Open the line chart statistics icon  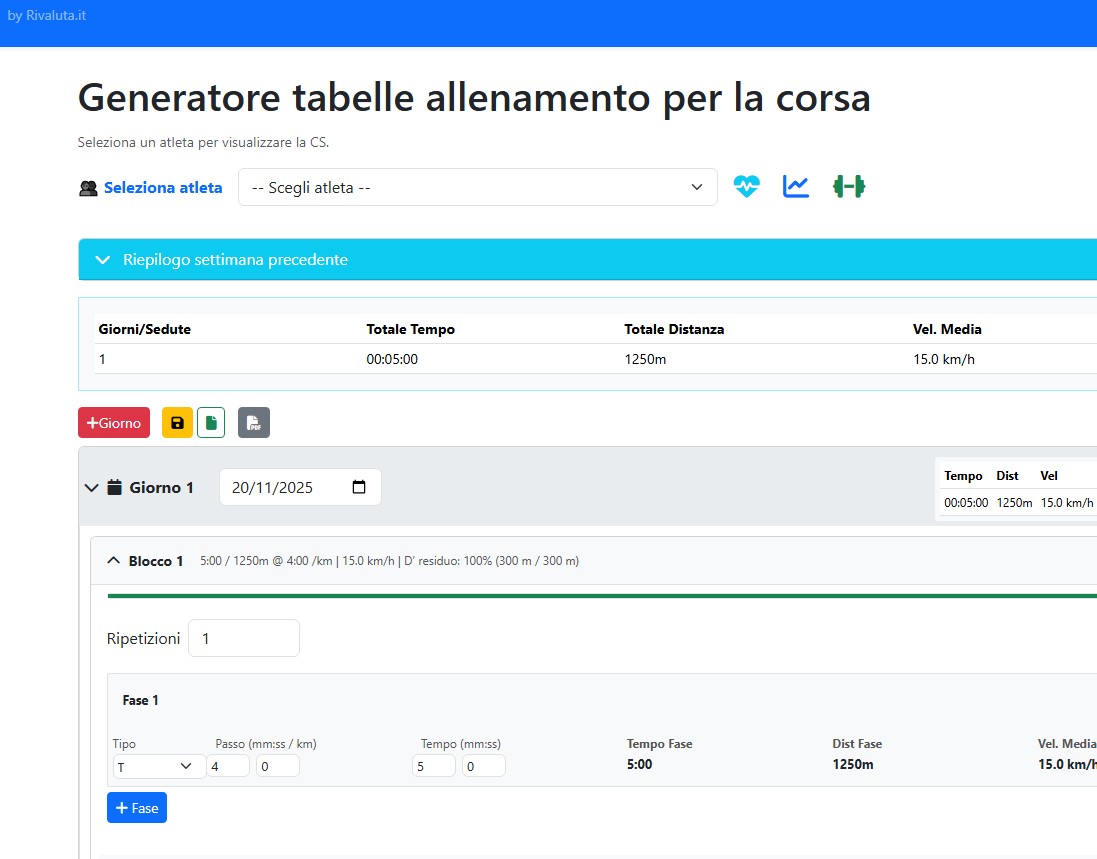(x=796, y=186)
